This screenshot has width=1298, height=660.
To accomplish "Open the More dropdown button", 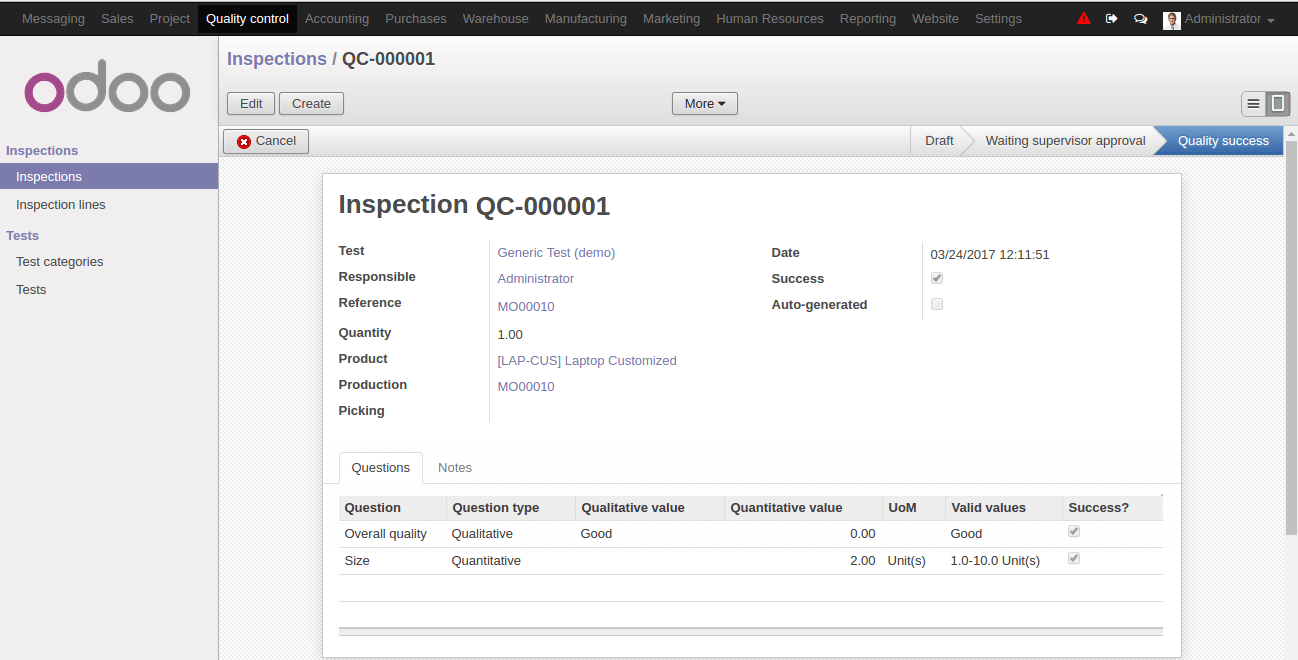I will pos(705,103).
